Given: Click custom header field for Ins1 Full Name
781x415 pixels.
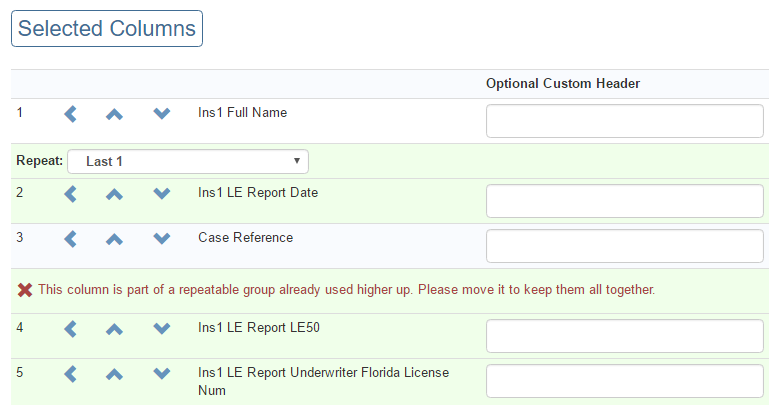Looking at the screenshot, I should (x=624, y=121).
